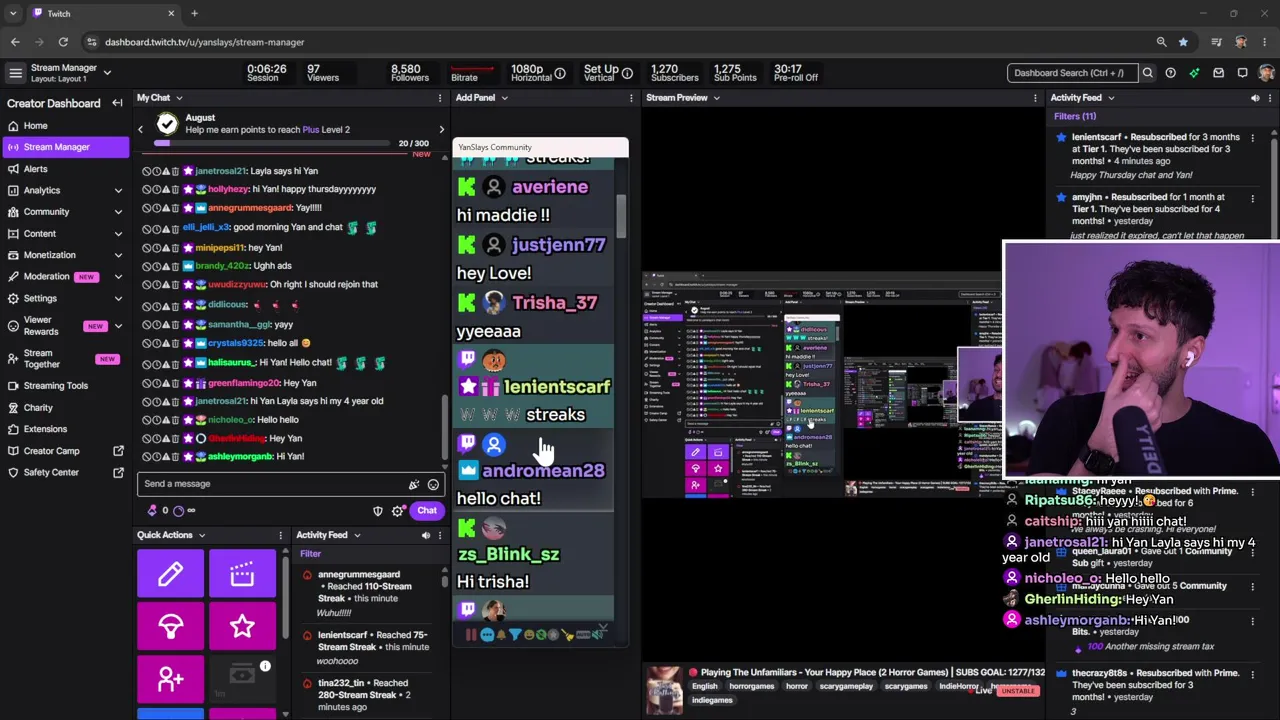Open the inbox mail icon

[x=1218, y=73]
